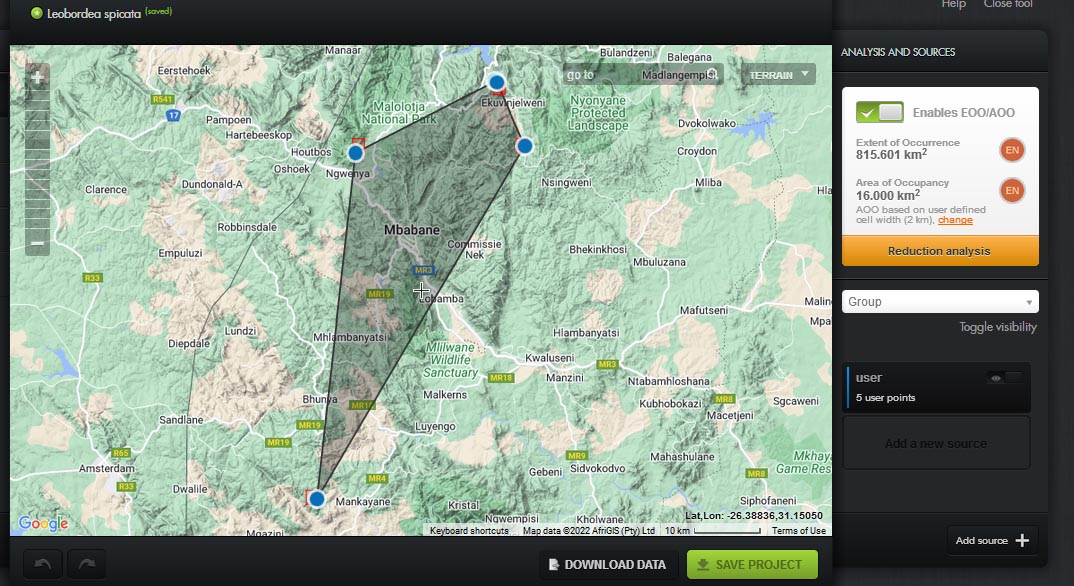
Task: Open the Help menu item
Action: point(953,5)
